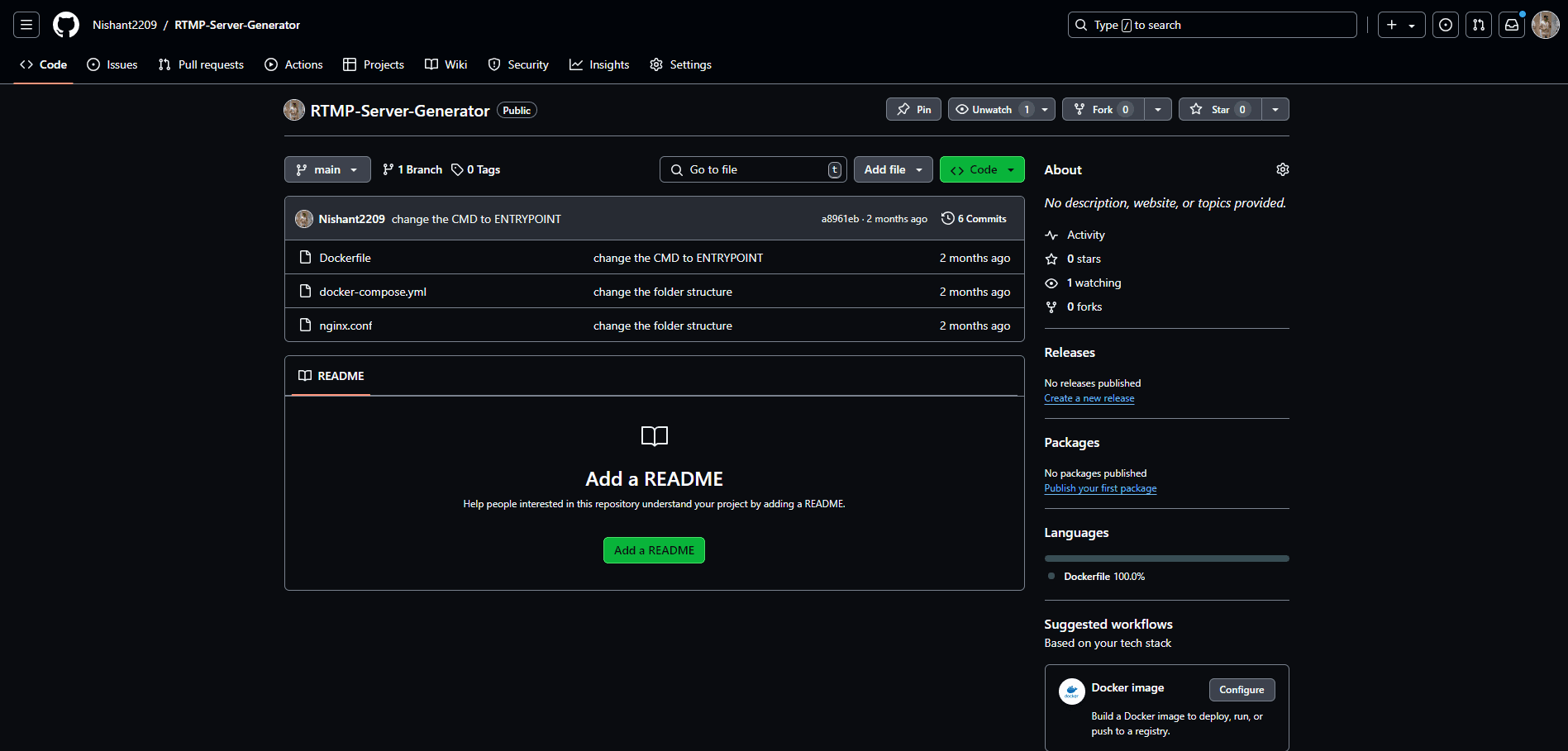
Task: Fork the repository
Action: [1103, 109]
